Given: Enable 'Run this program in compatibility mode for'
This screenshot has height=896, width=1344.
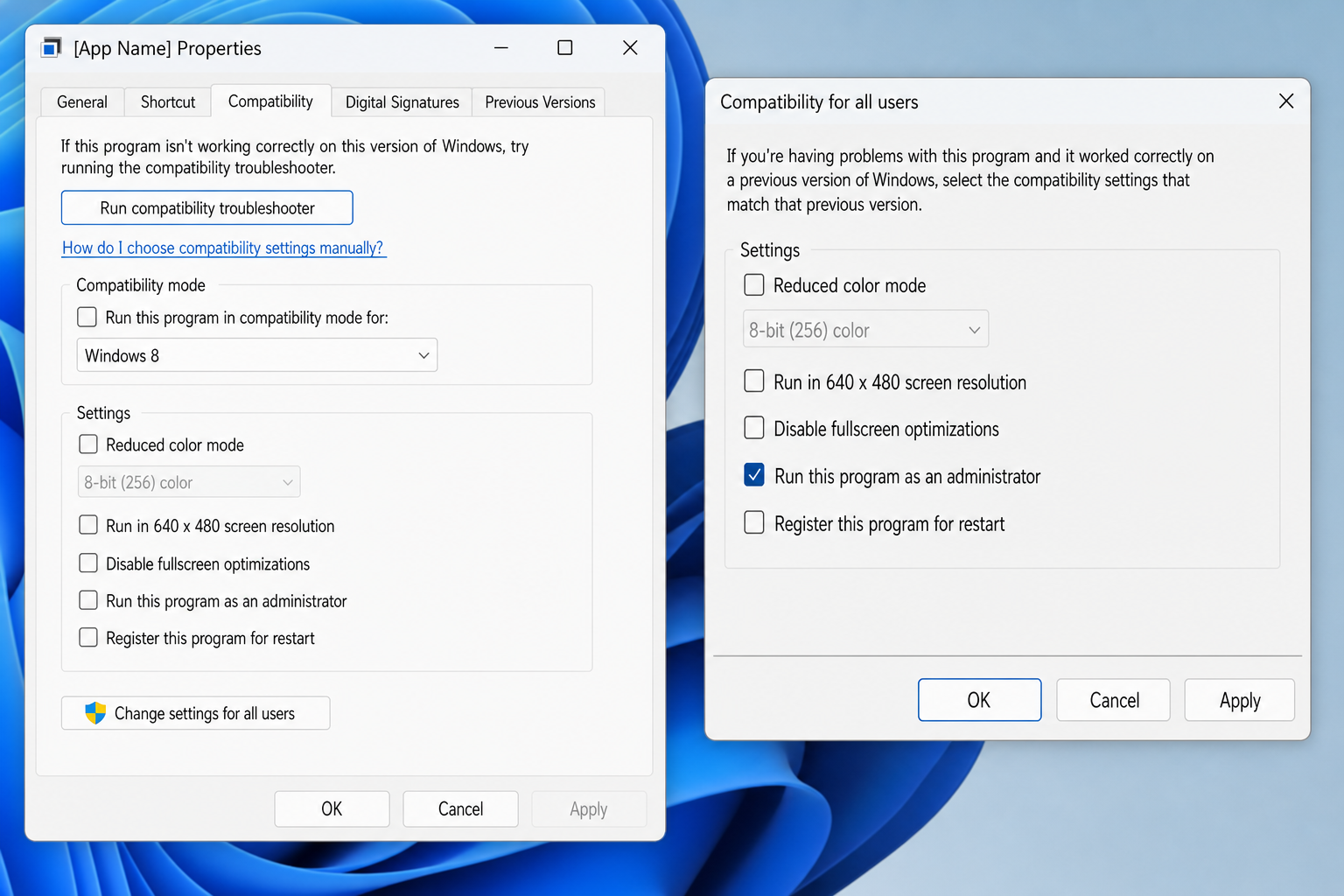Looking at the screenshot, I should coord(87,317).
